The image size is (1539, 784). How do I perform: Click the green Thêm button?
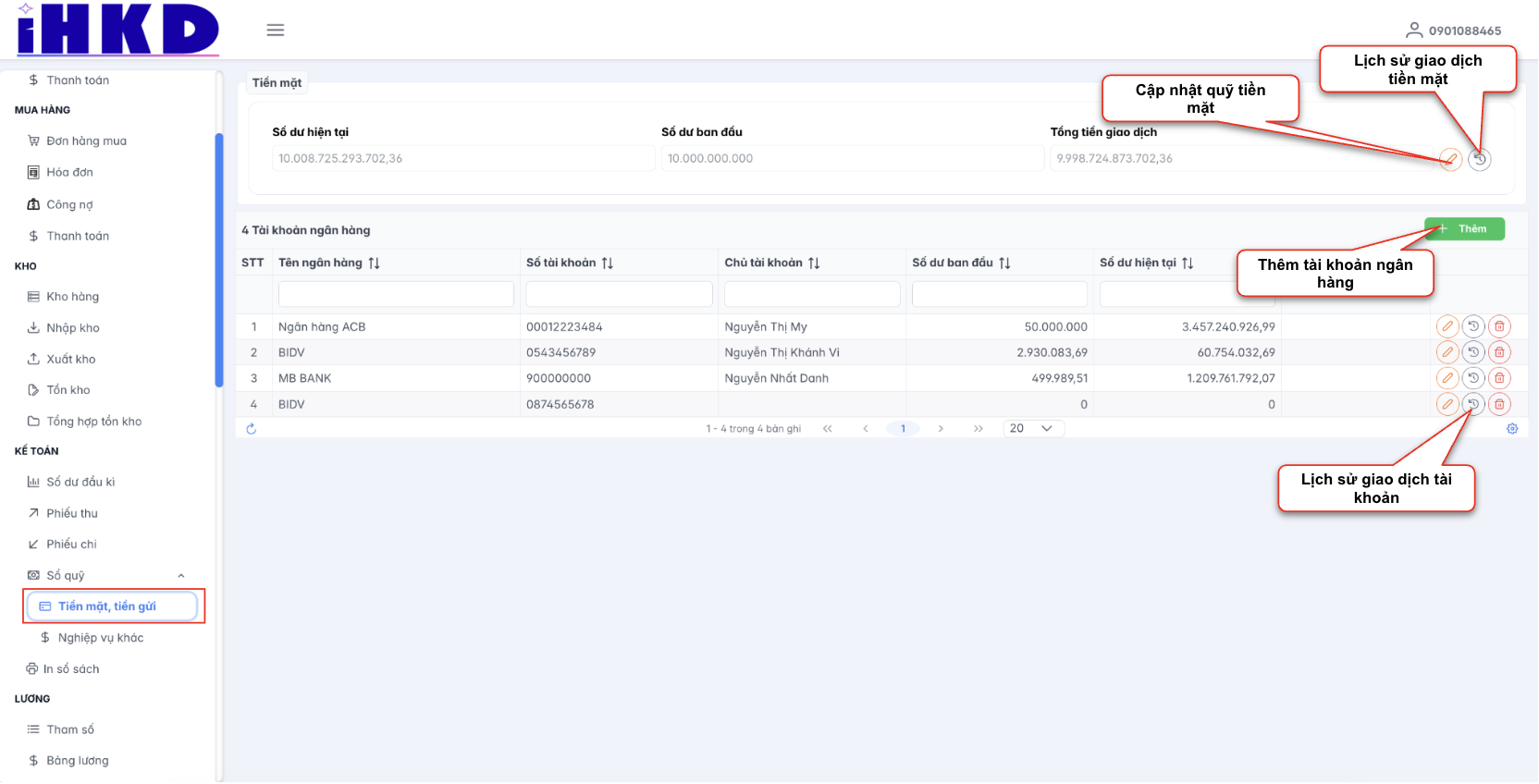pos(1464,229)
